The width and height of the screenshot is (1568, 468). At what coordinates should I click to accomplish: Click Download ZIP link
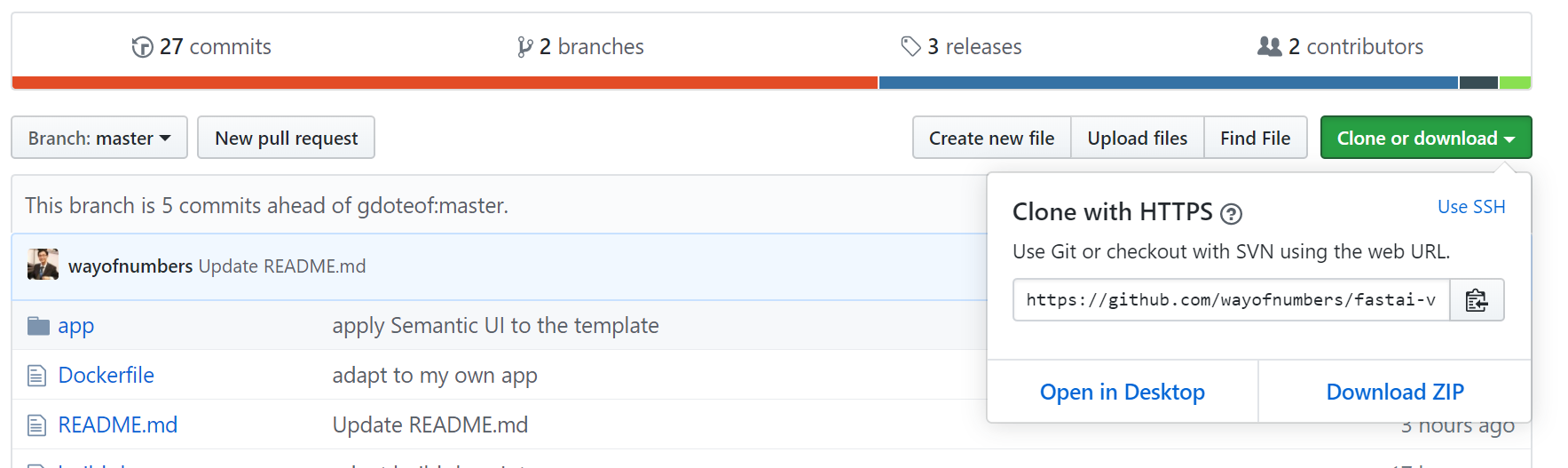(1394, 392)
